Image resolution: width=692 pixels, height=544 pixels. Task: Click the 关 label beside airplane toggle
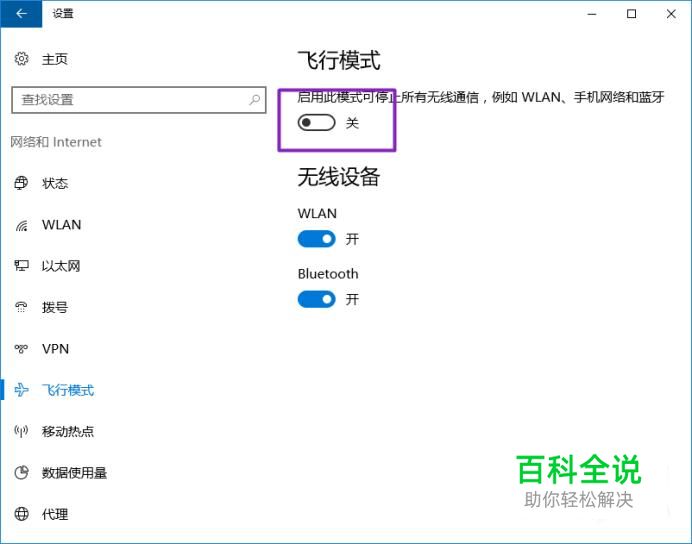pos(352,123)
